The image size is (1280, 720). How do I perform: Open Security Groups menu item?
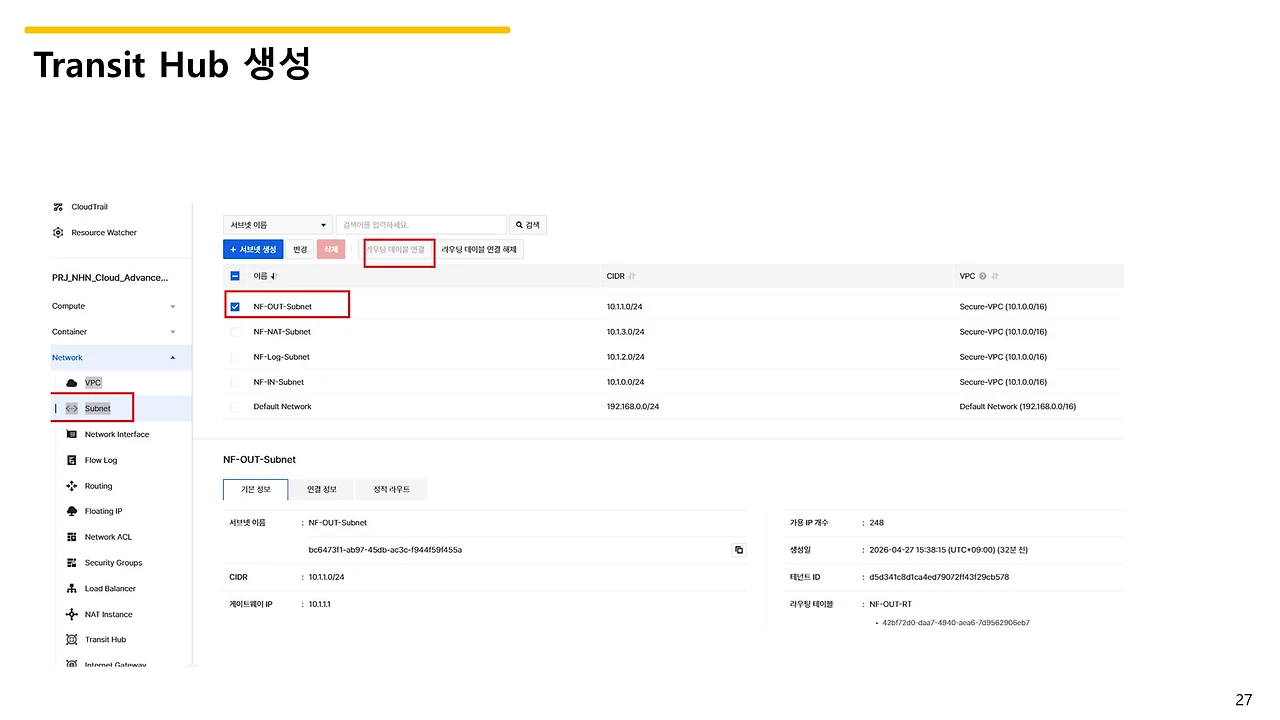pyautogui.click(x=113, y=563)
